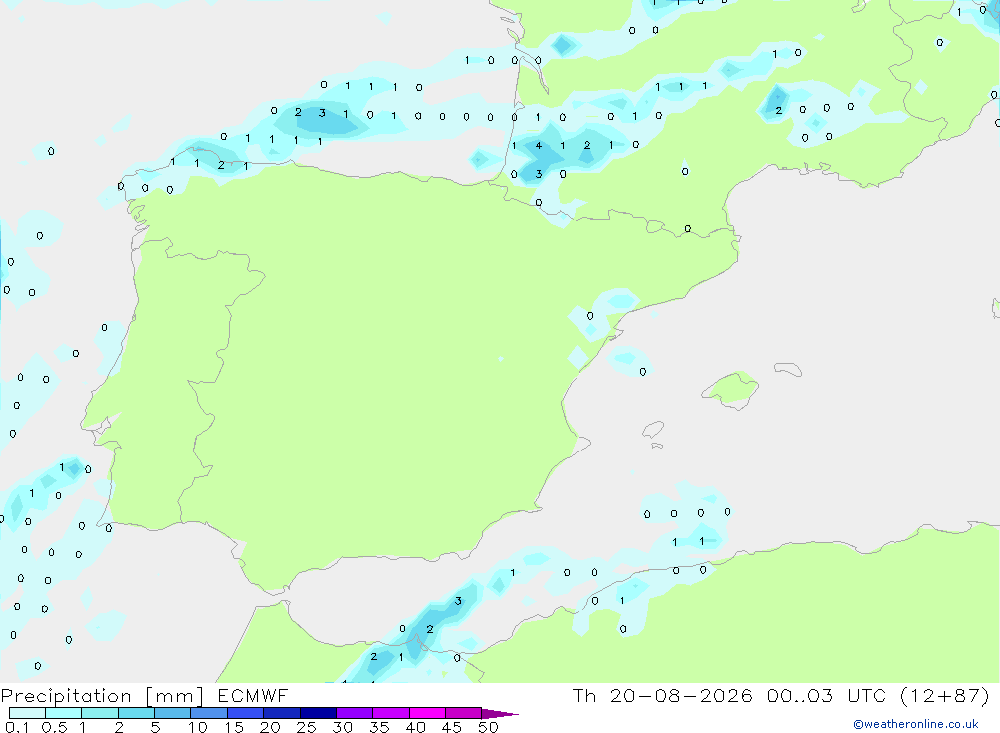Pick the 5–10 mm legend color swatch
This screenshot has height=733, width=1000.
pos(173,713)
